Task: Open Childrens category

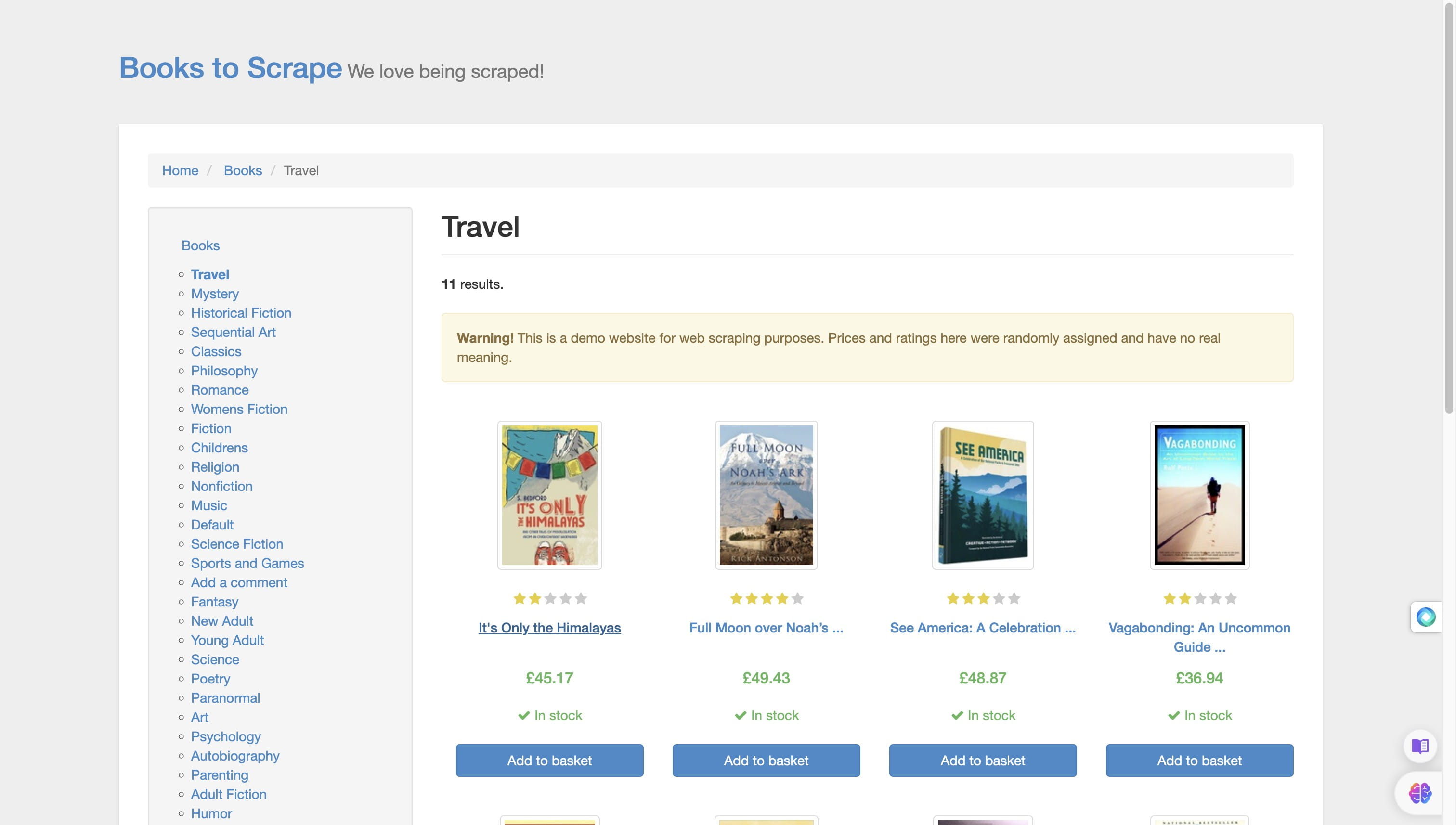Action: point(220,448)
